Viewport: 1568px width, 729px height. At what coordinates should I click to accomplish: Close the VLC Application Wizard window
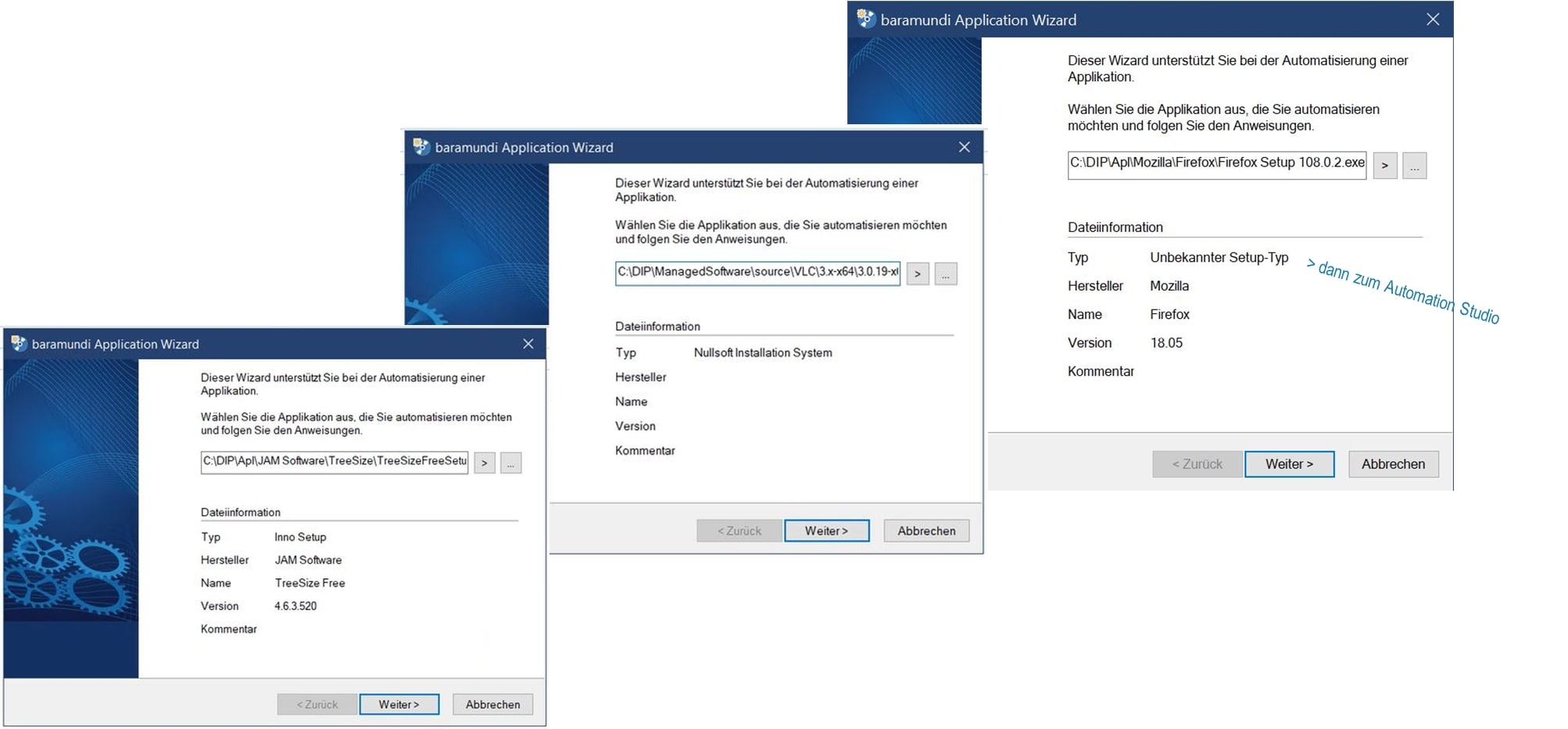(x=965, y=147)
